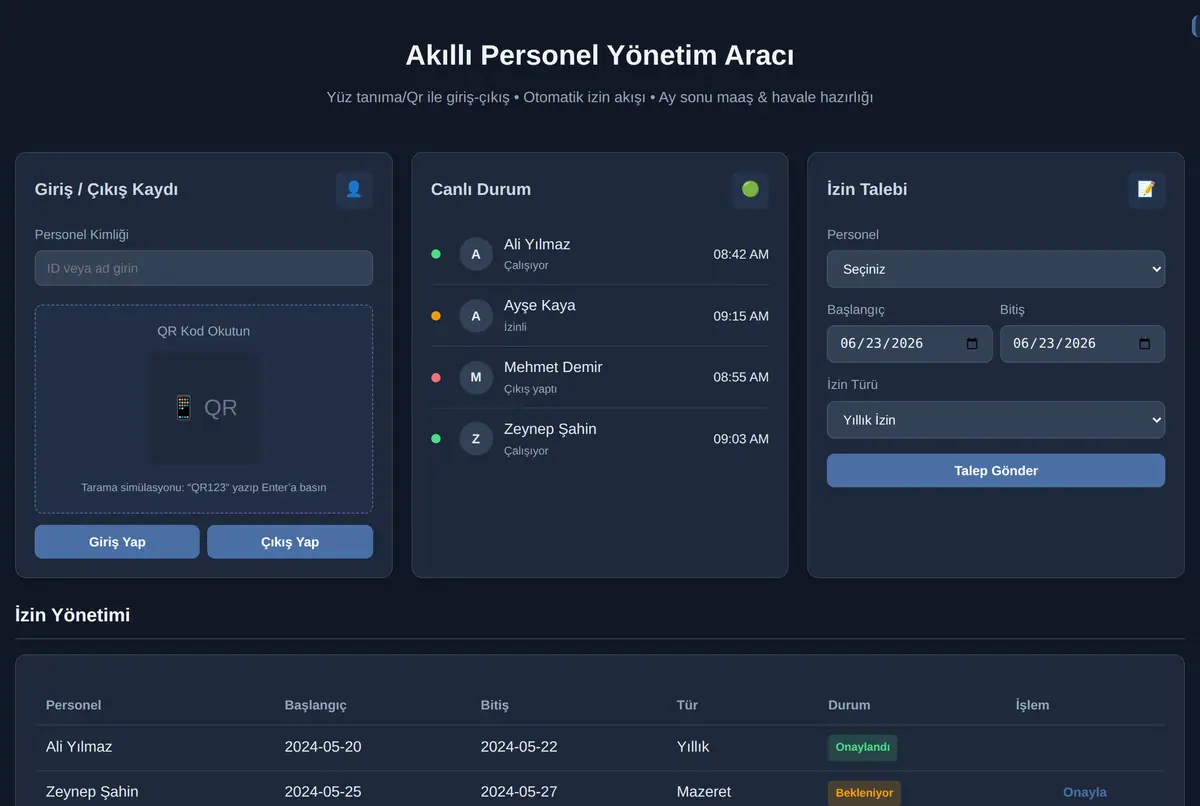Click orange status dot beside Ayşe Kaya

pos(436,316)
